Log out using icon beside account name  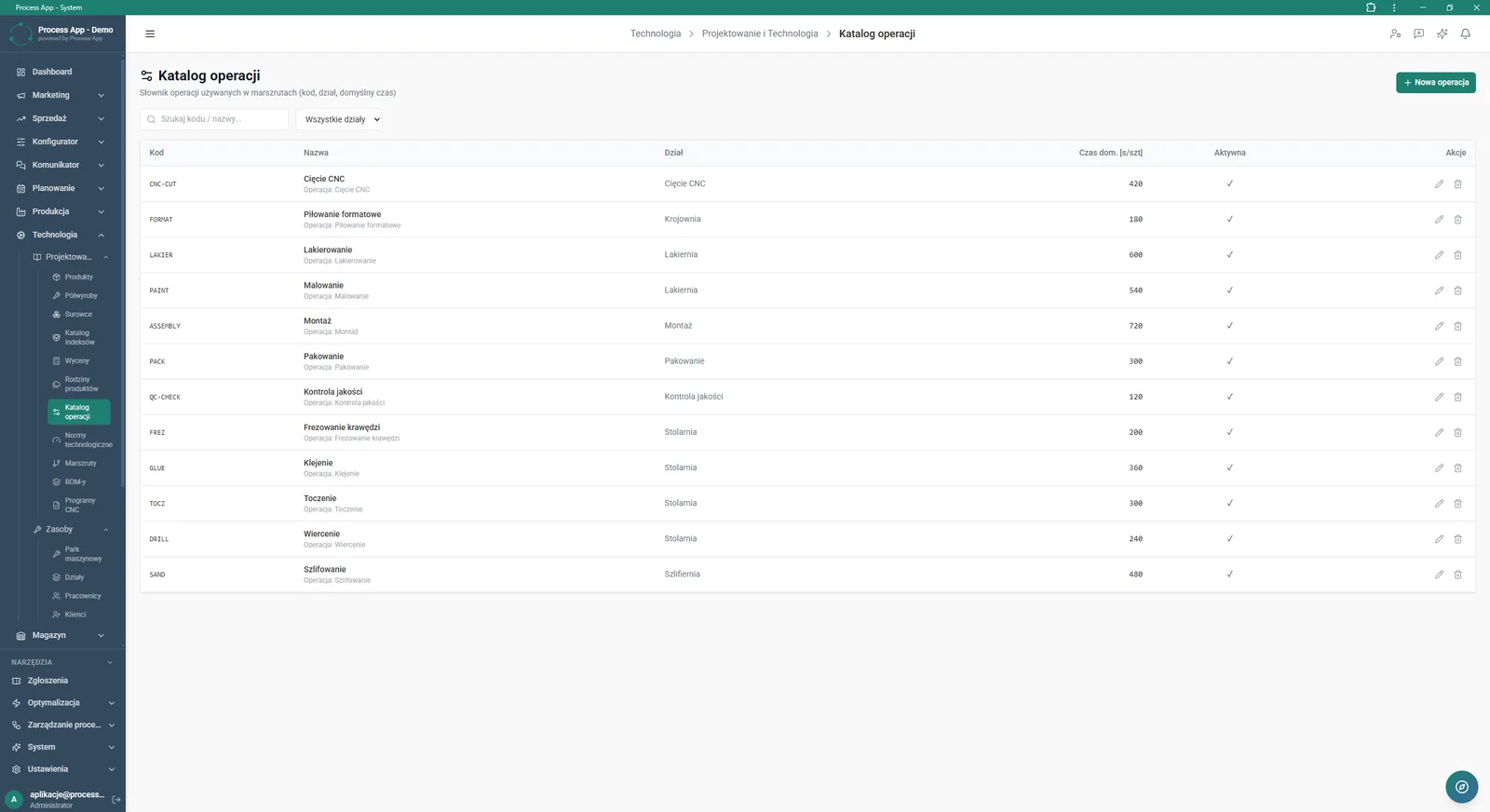(116, 800)
